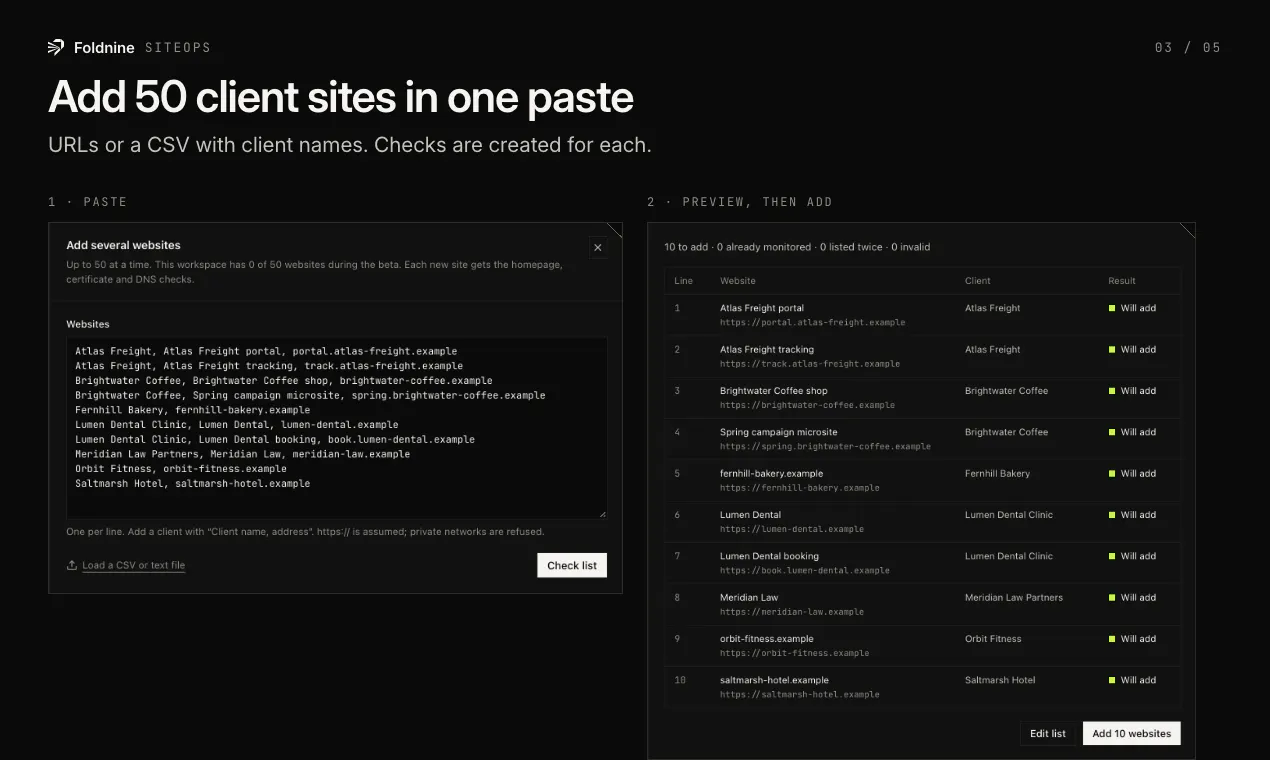Click the https://portal.atlas-freight.example URL

point(812,322)
